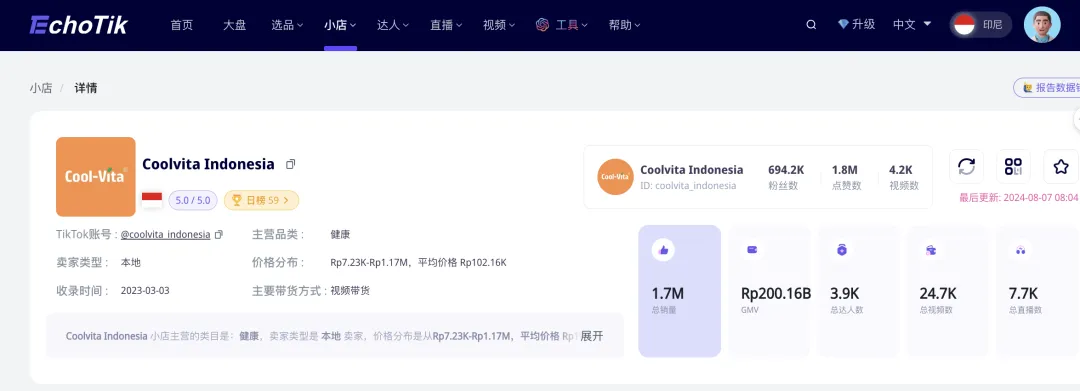Open the 小店 dropdown menu
The width and height of the screenshot is (1080, 391).
(x=340, y=25)
